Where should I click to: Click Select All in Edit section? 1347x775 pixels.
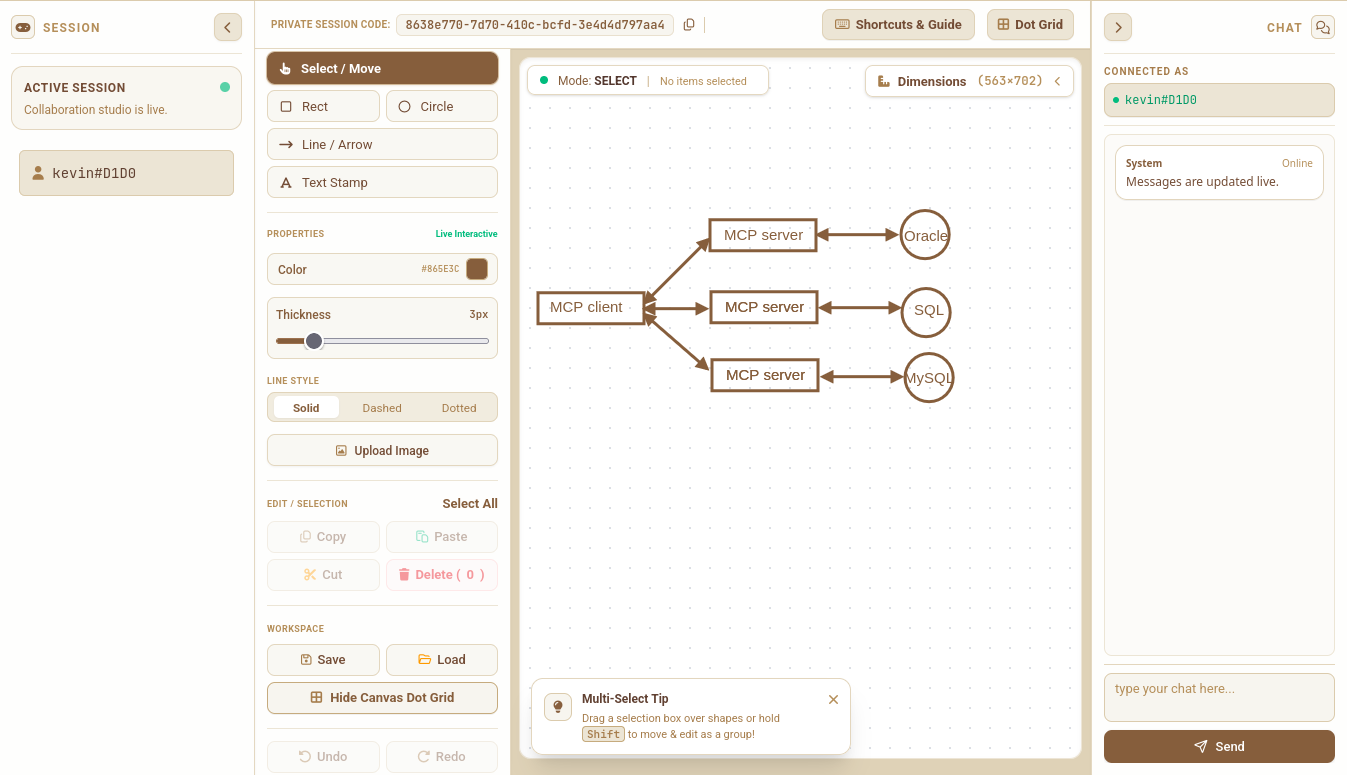tap(470, 504)
